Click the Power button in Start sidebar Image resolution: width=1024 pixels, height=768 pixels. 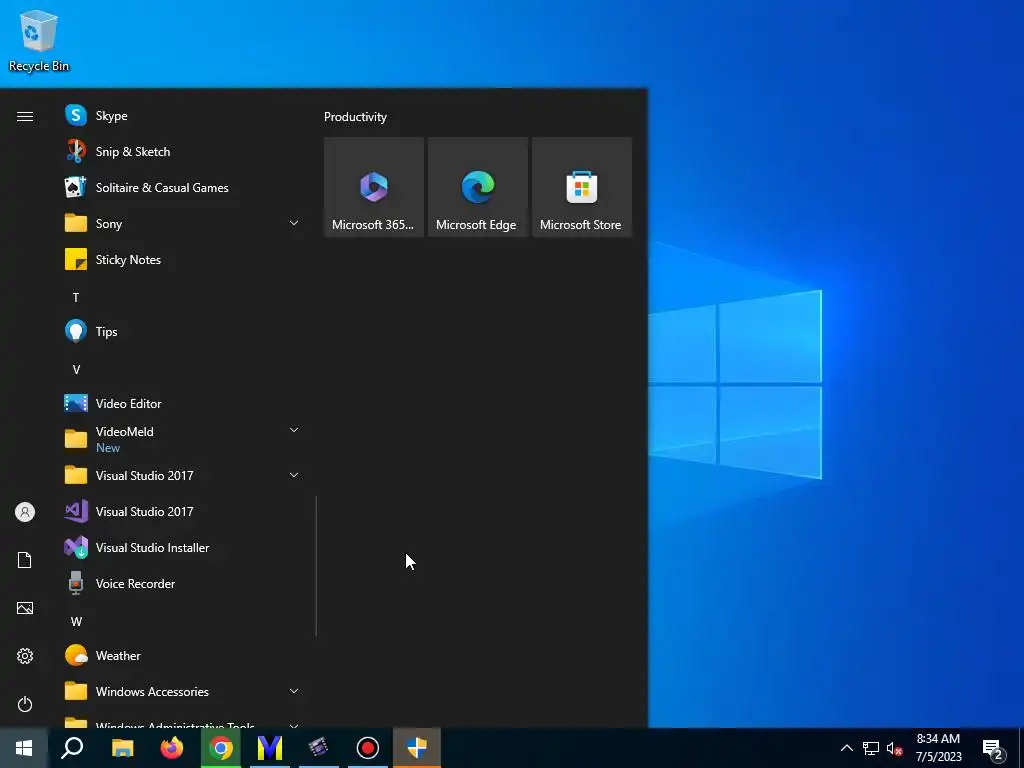pos(25,704)
